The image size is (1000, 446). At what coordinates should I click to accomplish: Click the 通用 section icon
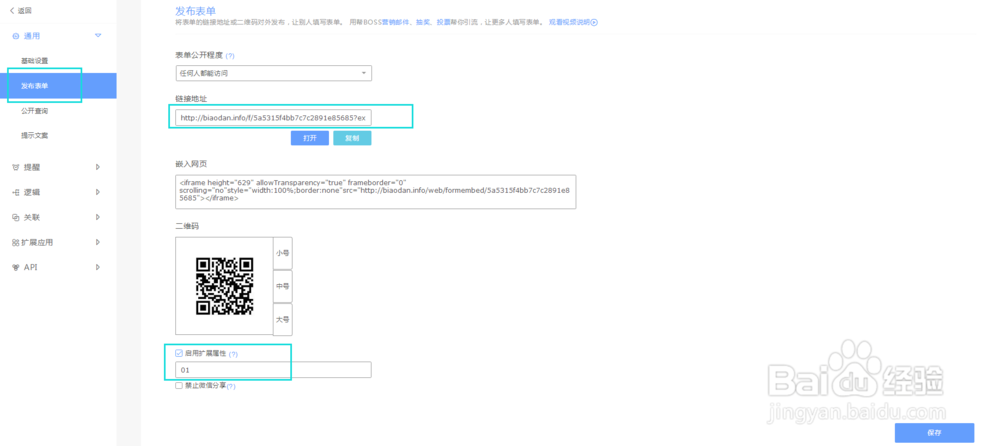pyautogui.click(x=15, y=36)
